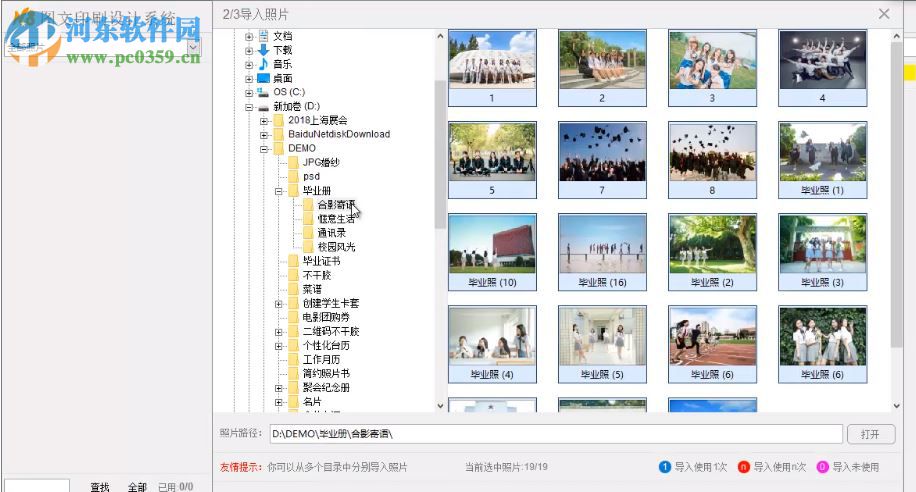Click the Music (音乐) note icon

point(263,64)
